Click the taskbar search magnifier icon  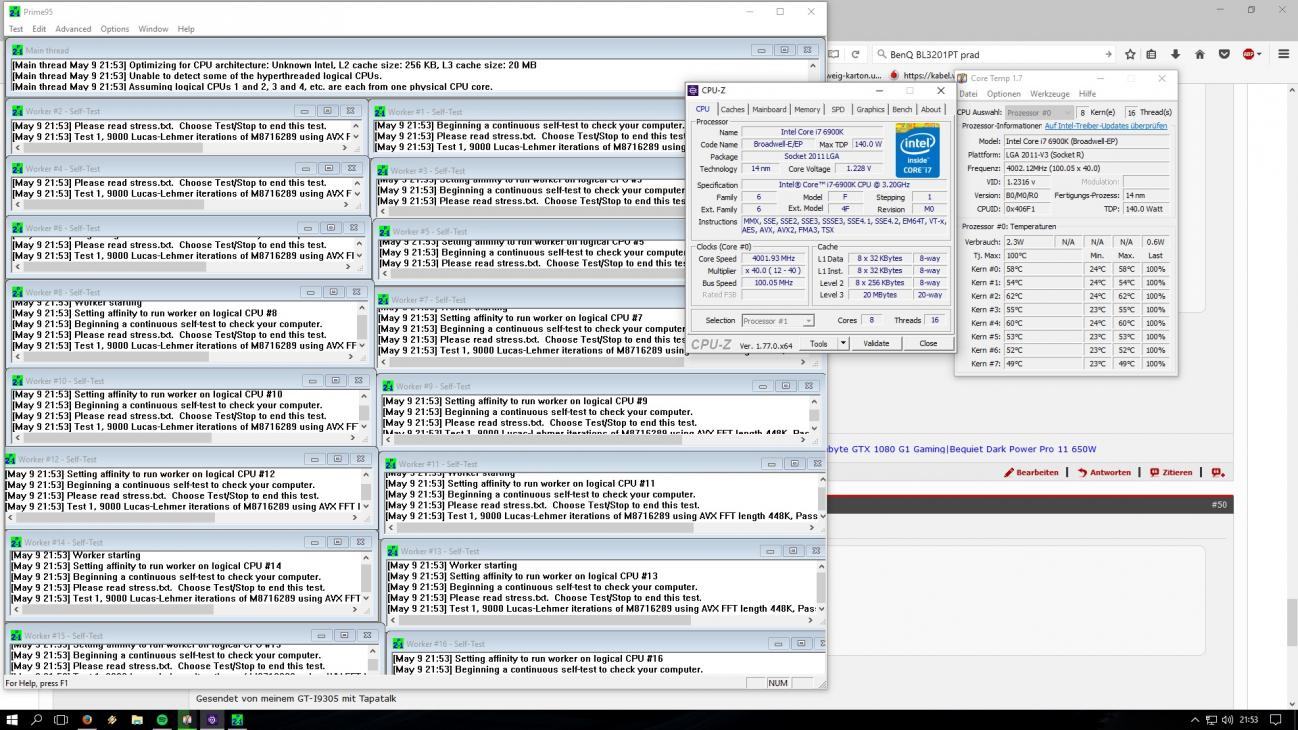click(x=37, y=719)
